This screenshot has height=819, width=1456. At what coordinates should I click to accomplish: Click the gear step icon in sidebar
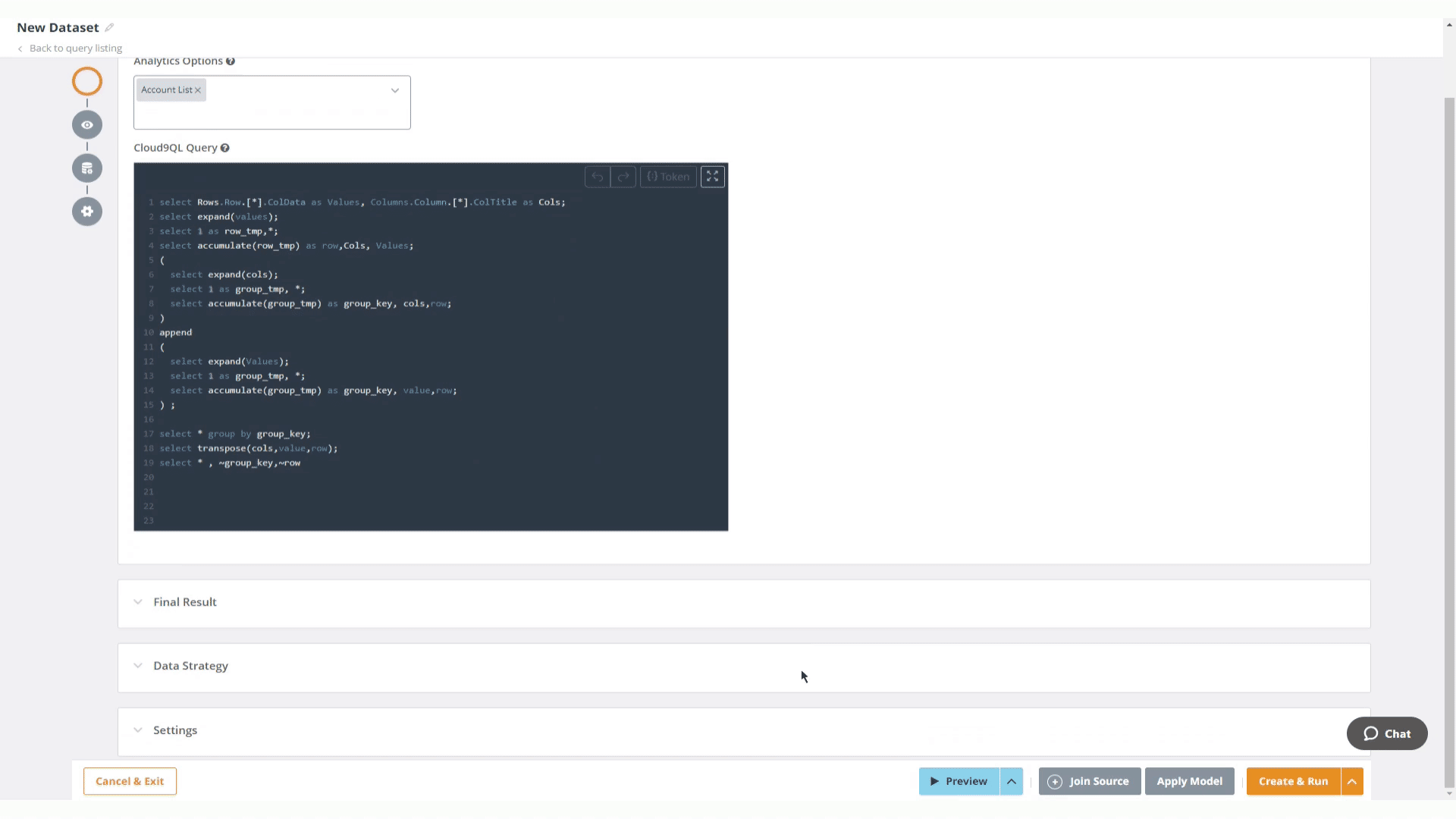pyautogui.click(x=87, y=212)
